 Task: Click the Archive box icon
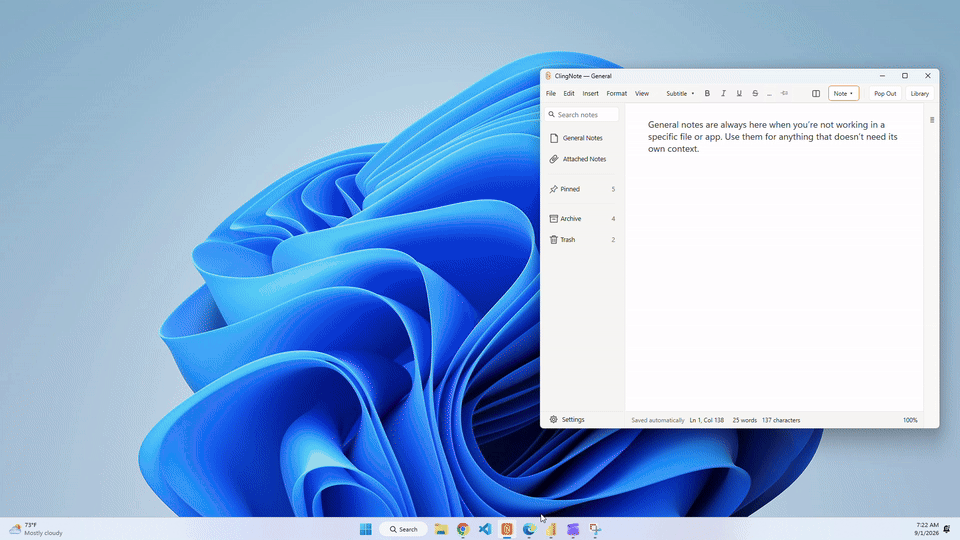coord(553,219)
